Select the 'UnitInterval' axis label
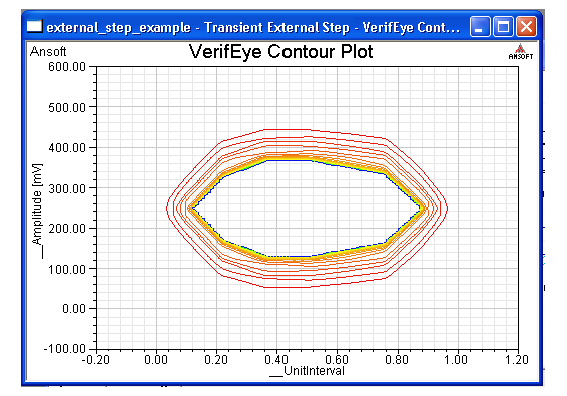Viewport: 567px width, 396px height. (307, 371)
